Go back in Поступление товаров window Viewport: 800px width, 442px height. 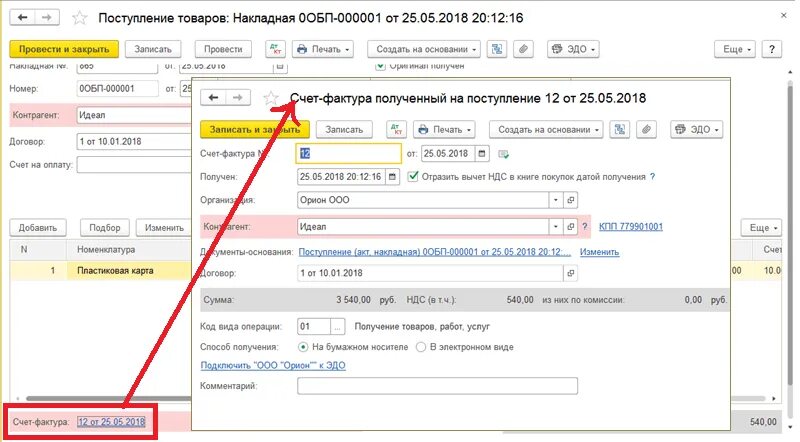(22, 18)
